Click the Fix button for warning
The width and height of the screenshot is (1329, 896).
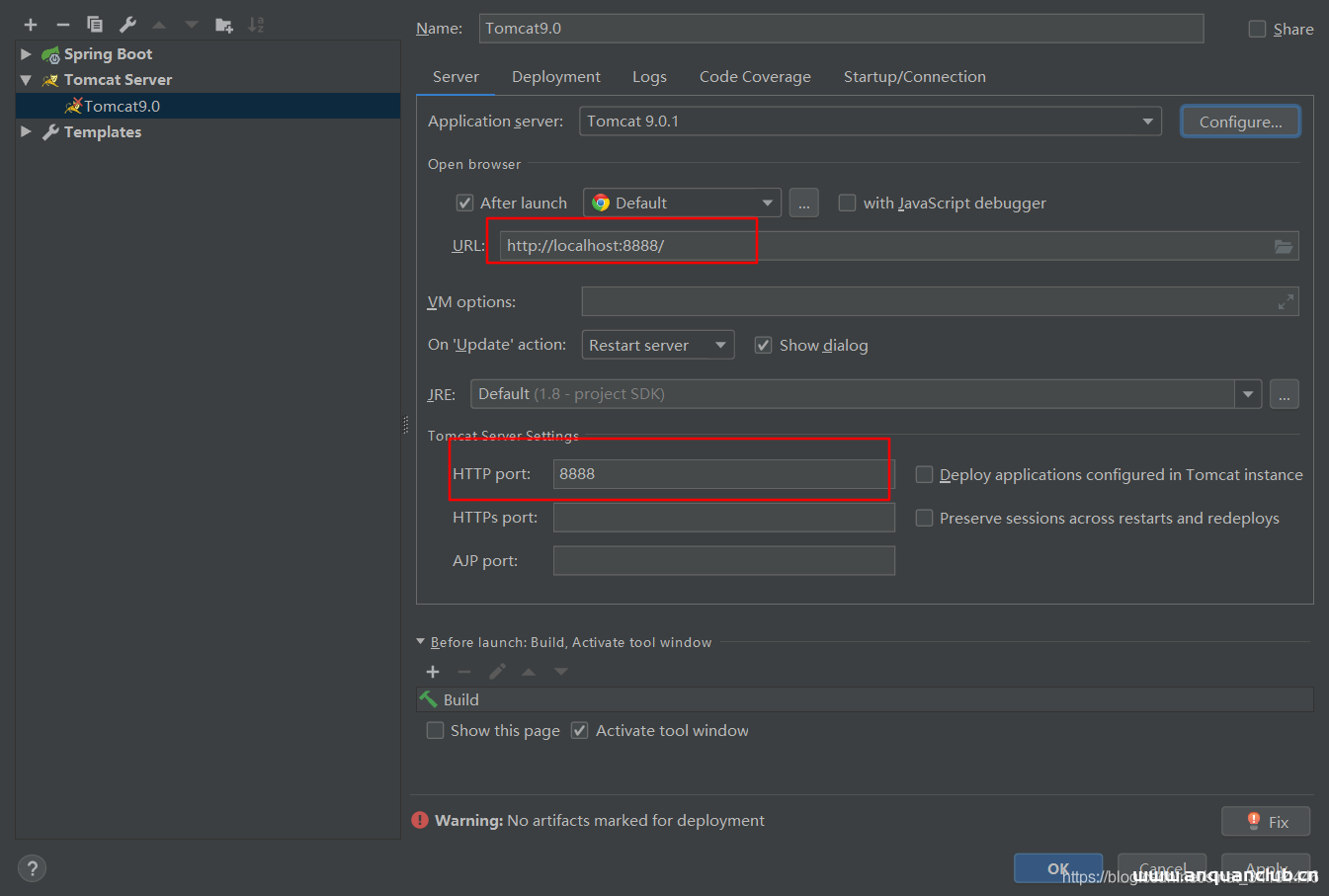[1266, 822]
